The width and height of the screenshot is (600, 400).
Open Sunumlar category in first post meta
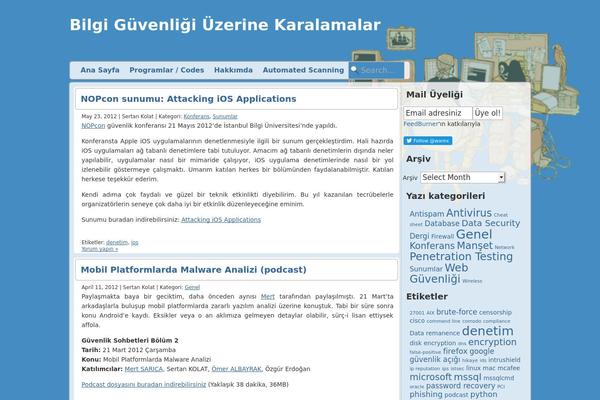225,116
